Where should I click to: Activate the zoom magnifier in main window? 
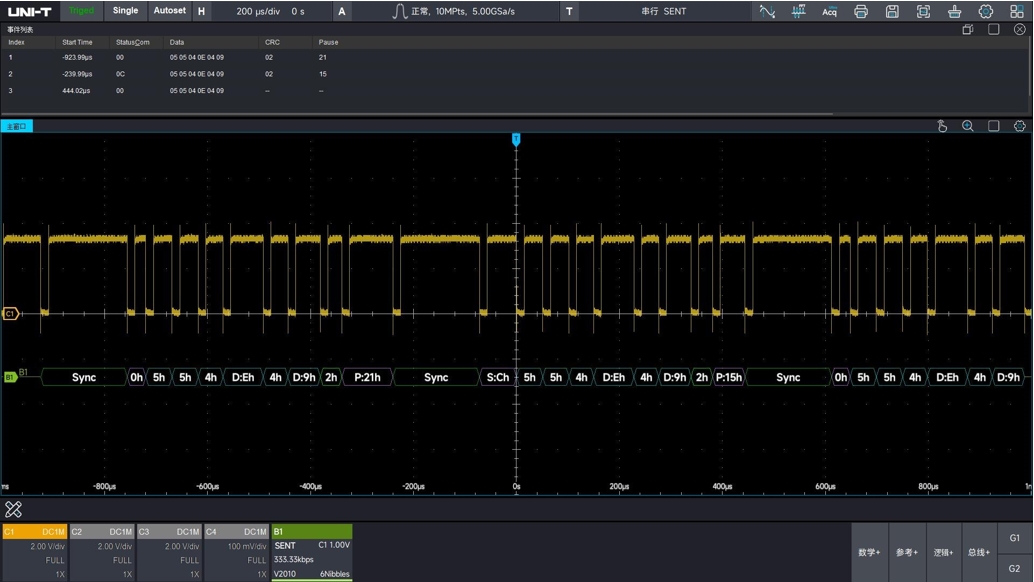(967, 126)
